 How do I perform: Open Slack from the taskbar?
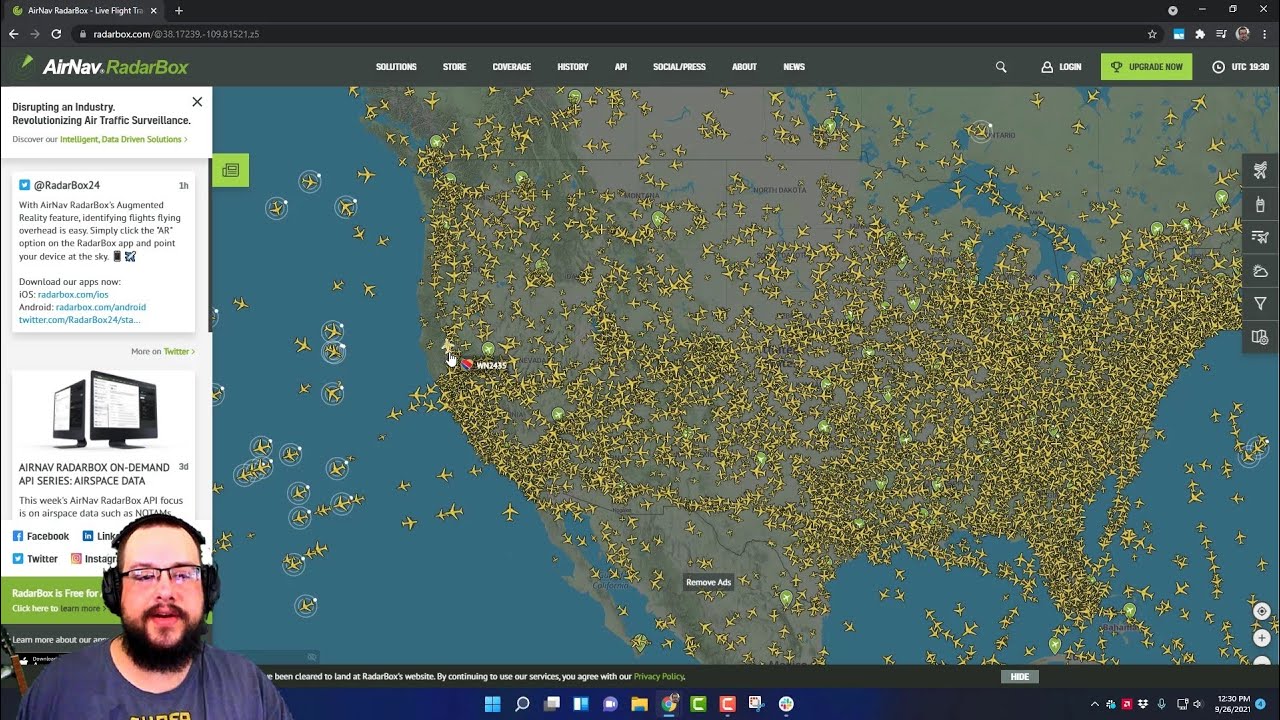786,704
